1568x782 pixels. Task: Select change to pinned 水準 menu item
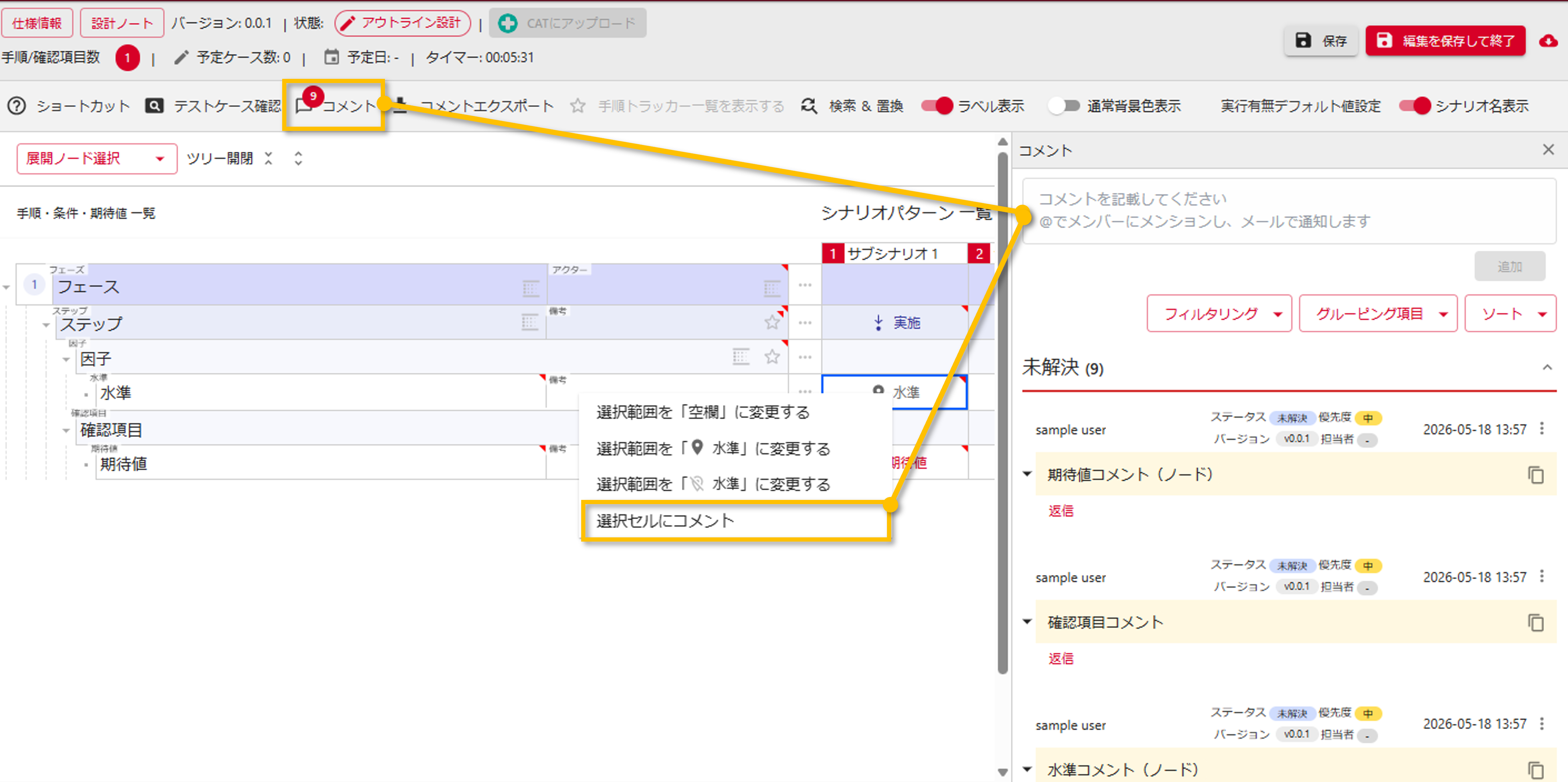point(735,449)
